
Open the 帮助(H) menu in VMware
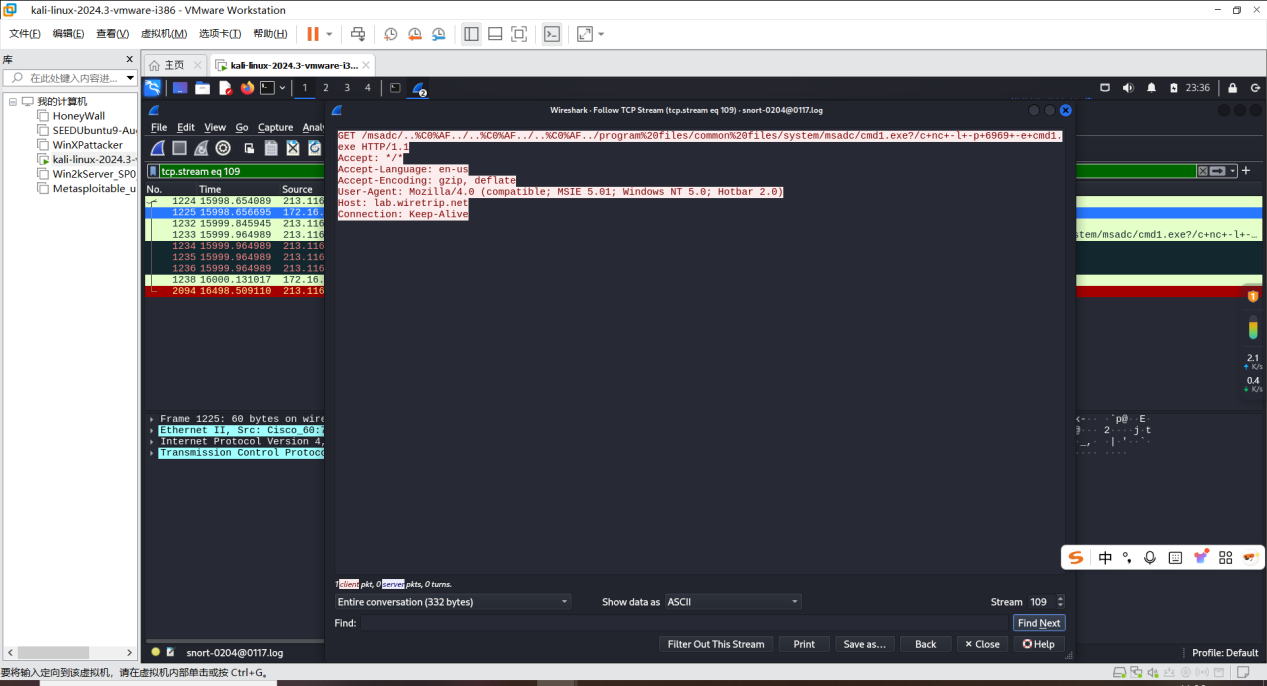coord(270,34)
